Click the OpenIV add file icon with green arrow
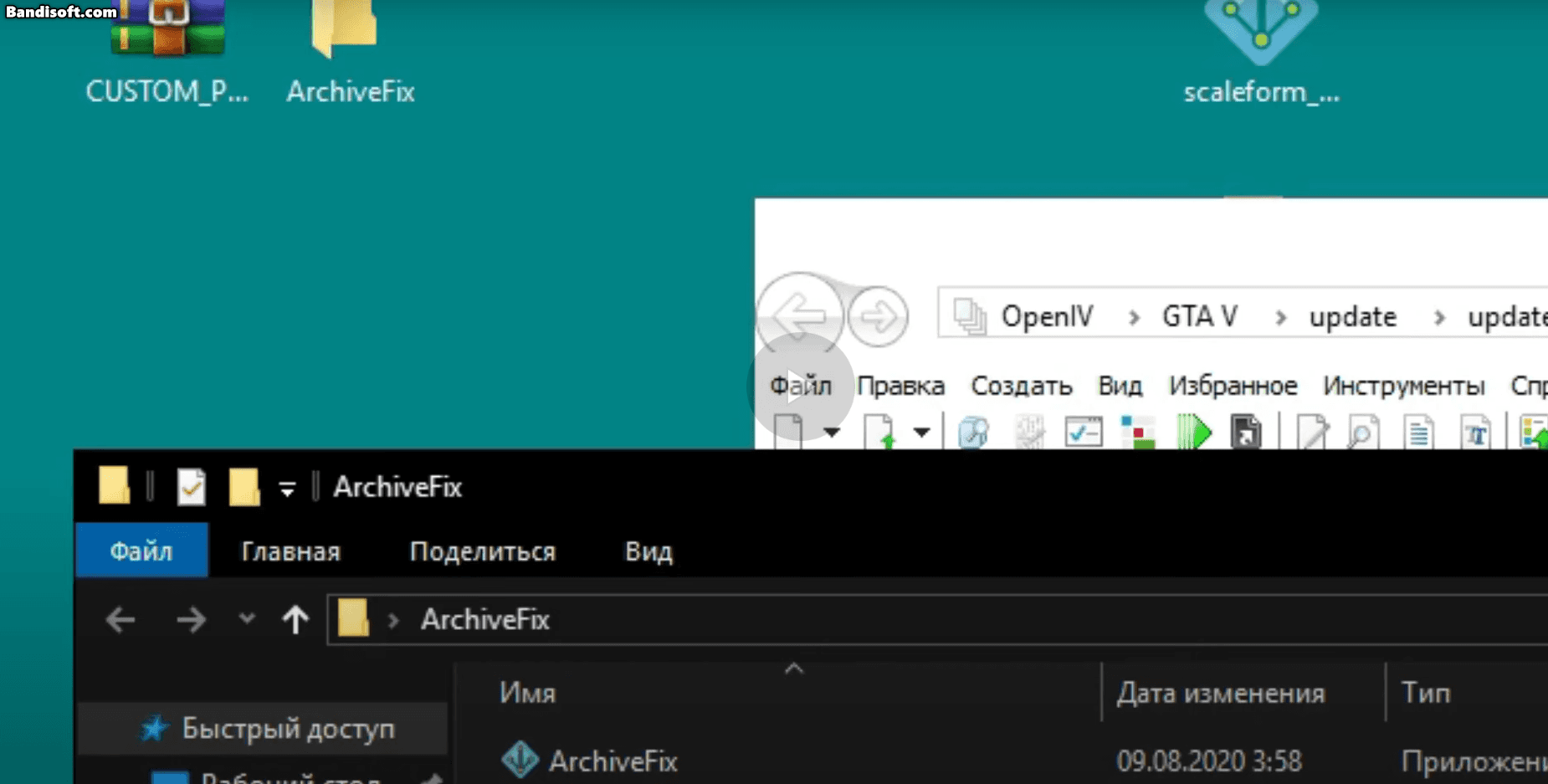The height and width of the screenshot is (784, 1548). click(880, 431)
